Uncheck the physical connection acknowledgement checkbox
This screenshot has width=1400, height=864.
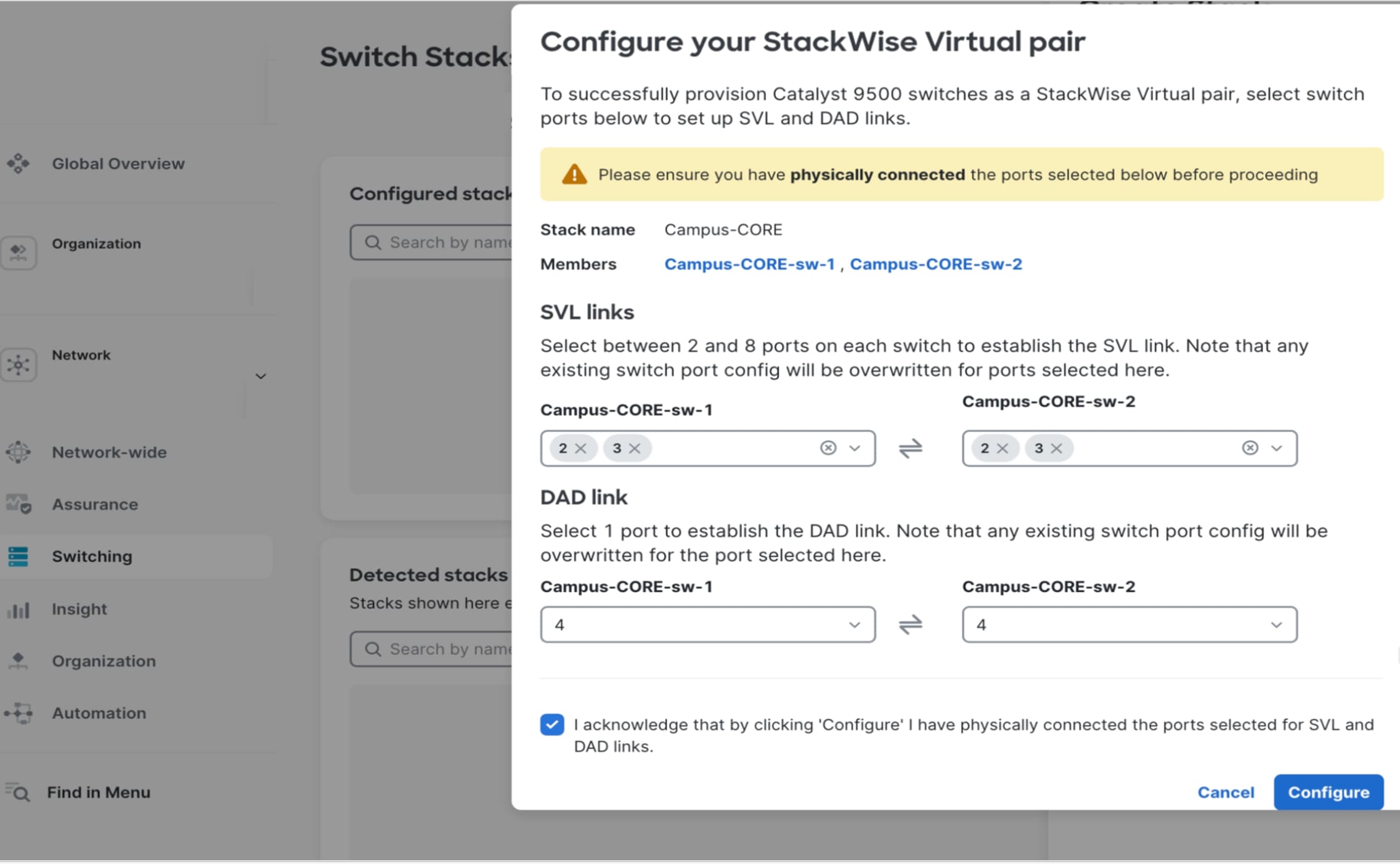tap(552, 725)
